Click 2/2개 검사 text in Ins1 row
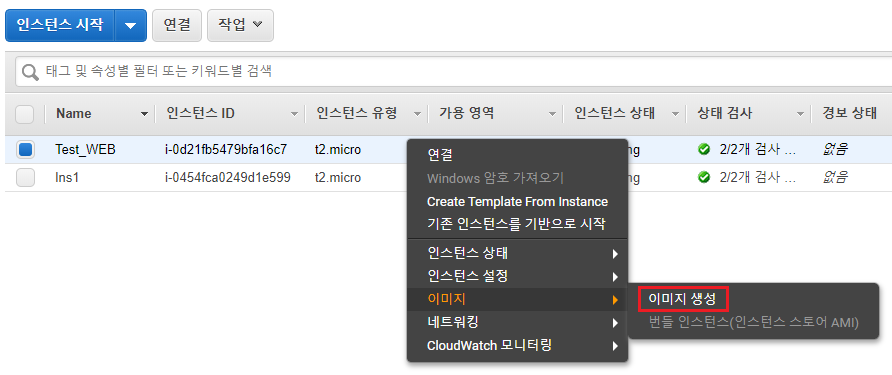Image resolution: width=892 pixels, height=375 pixels. pyautogui.click(x=758, y=178)
